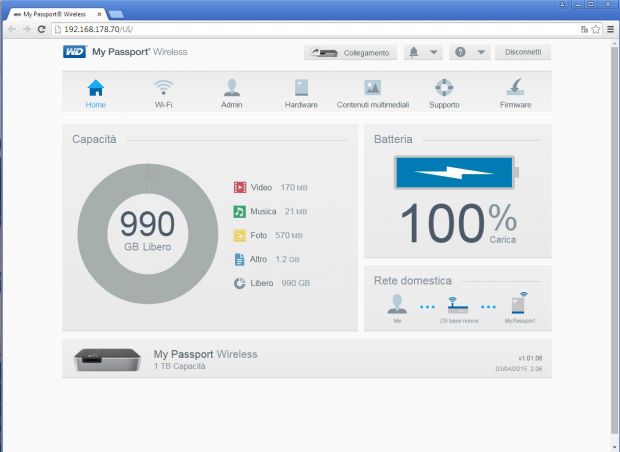
Task: Expand the notifications dropdown arrow
Action: click(x=434, y=52)
